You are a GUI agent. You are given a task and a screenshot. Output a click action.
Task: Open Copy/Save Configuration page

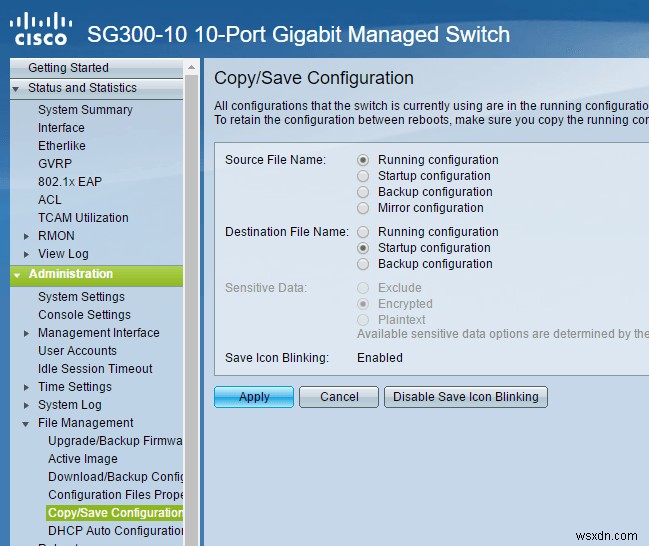pyautogui.click(x=114, y=513)
